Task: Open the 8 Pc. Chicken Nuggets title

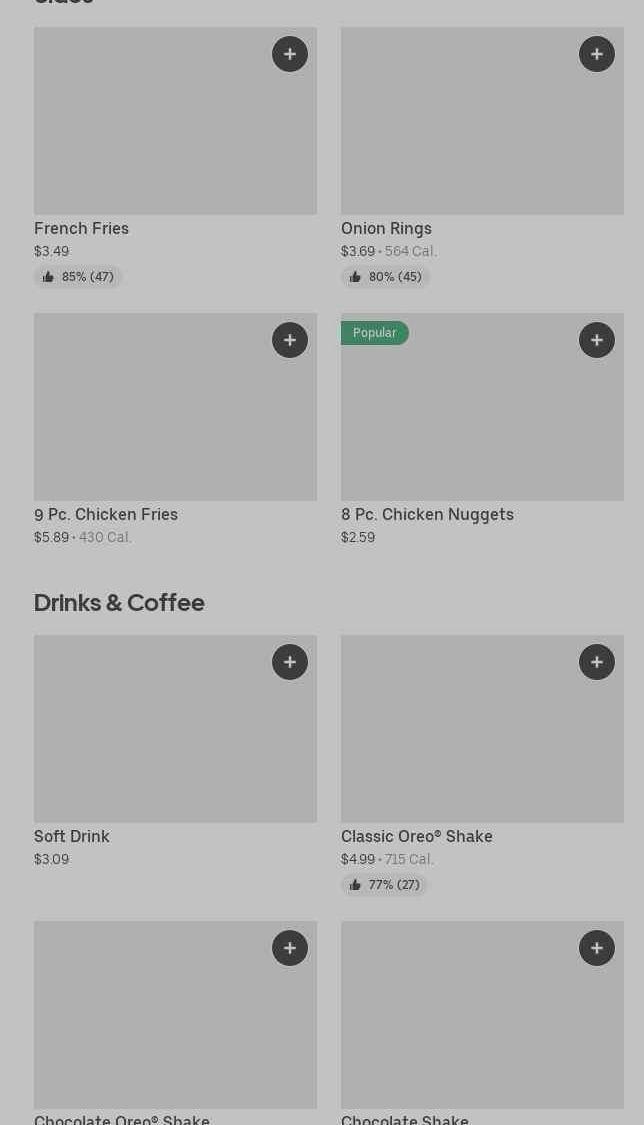Action: click(427, 514)
